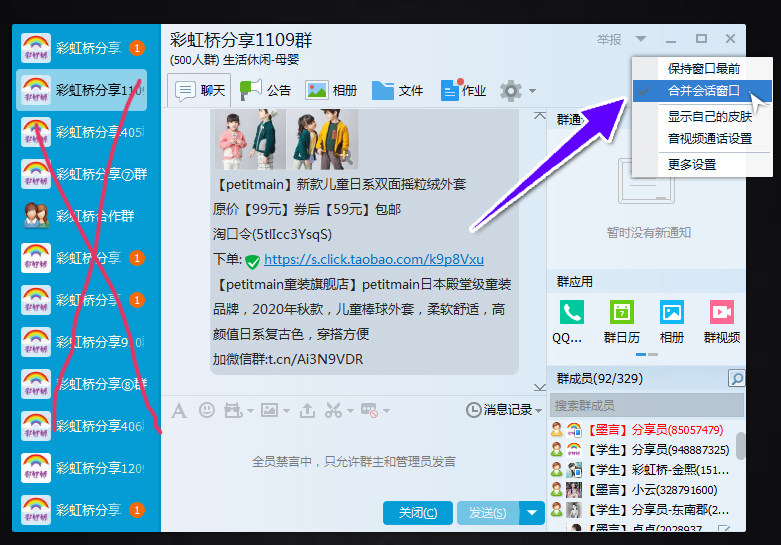Viewport: 781px width, 545px height.
Task: Select member 分享员(85057479)
Action: [x=642, y=430]
